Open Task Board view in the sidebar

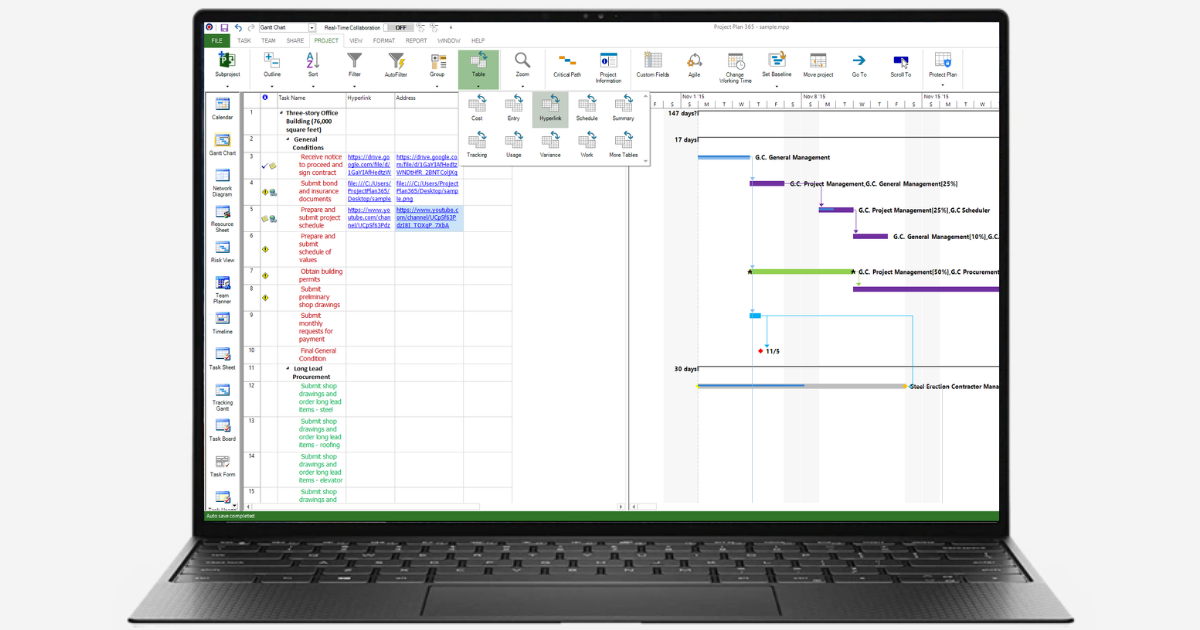pos(222,429)
